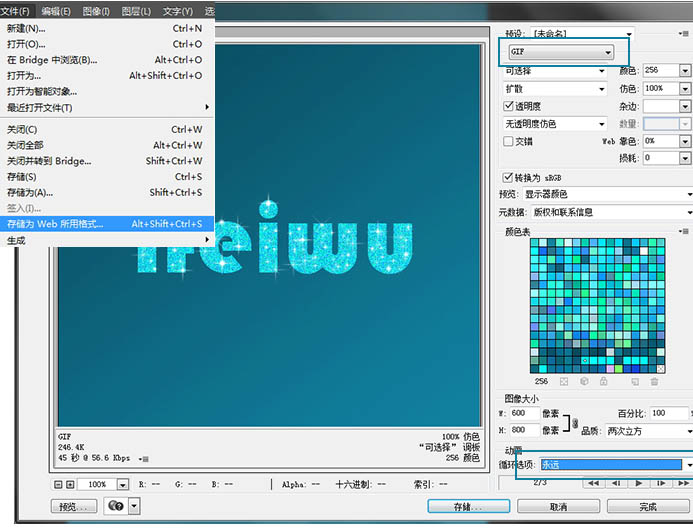Open the 100% zoom level dropdown
Viewport: 693px width, 529px height.
pos(123,485)
